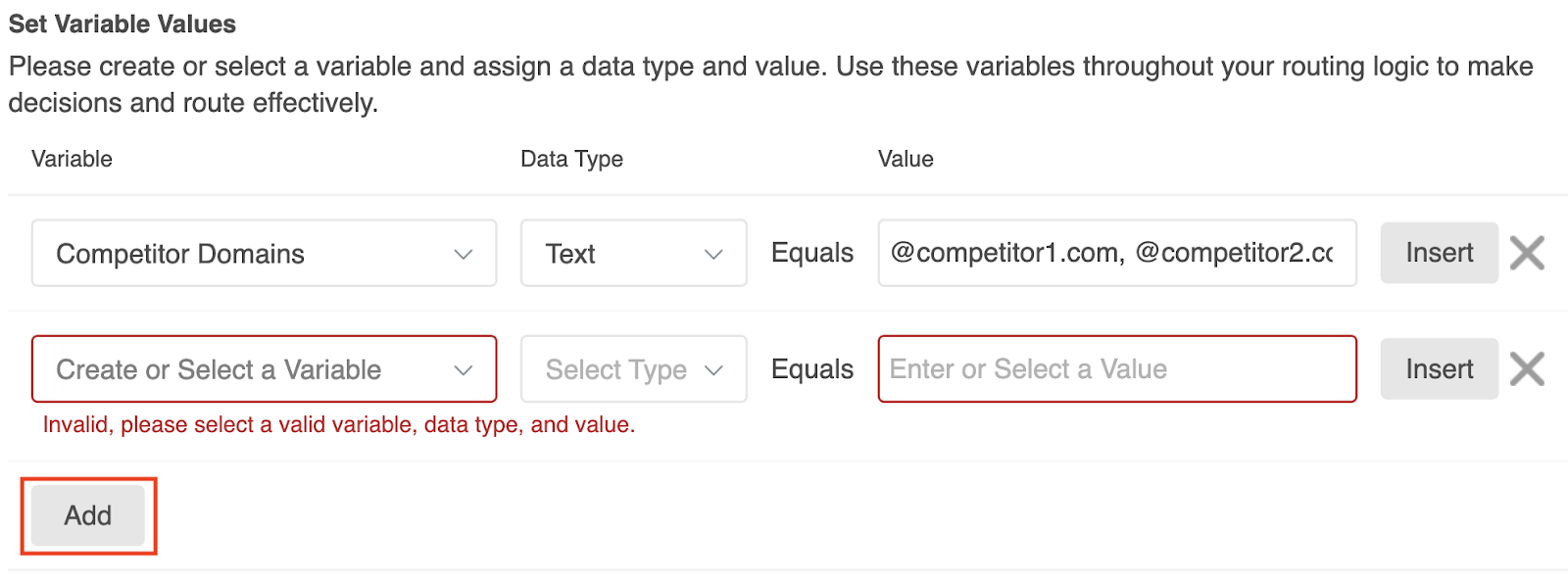Click chevron in Create or Select a Variable
Viewport: 1568px width, 582px height.
[x=464, y=370]
